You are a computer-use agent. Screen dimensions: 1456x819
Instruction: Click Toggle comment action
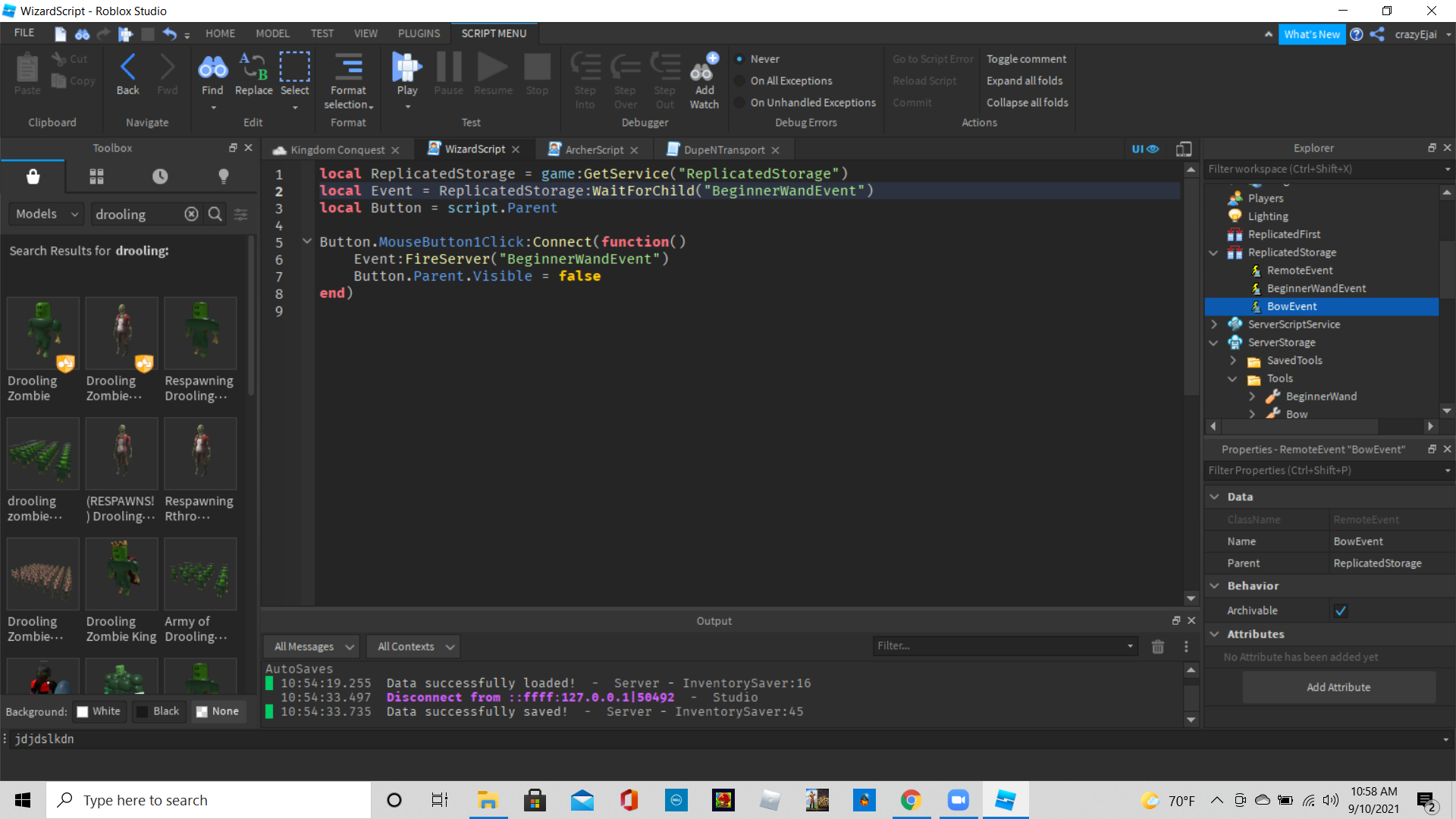(x=1026, y=59)
